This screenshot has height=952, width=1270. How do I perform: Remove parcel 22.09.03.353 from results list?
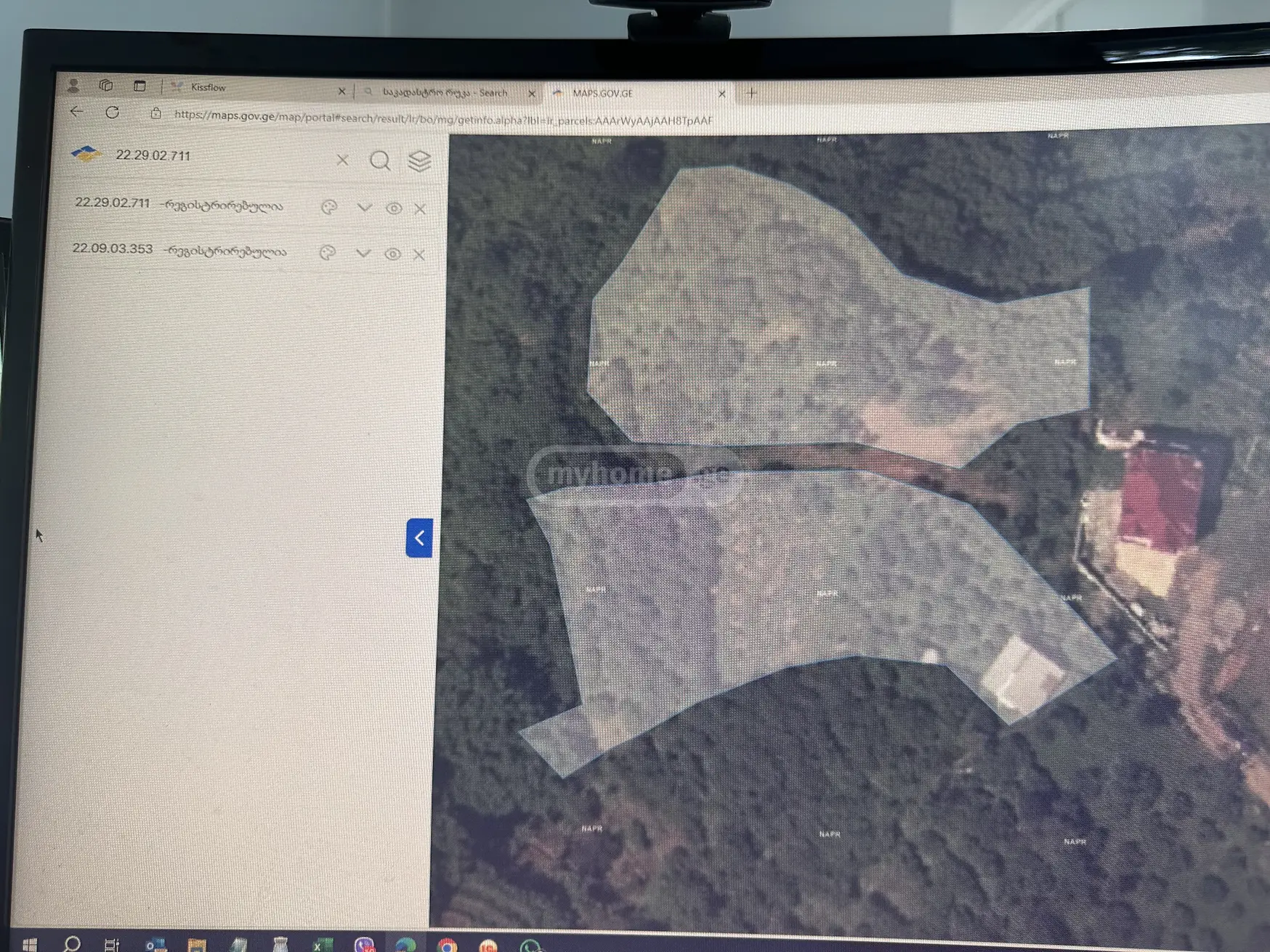pyautogui.click(x=419, y=255)
